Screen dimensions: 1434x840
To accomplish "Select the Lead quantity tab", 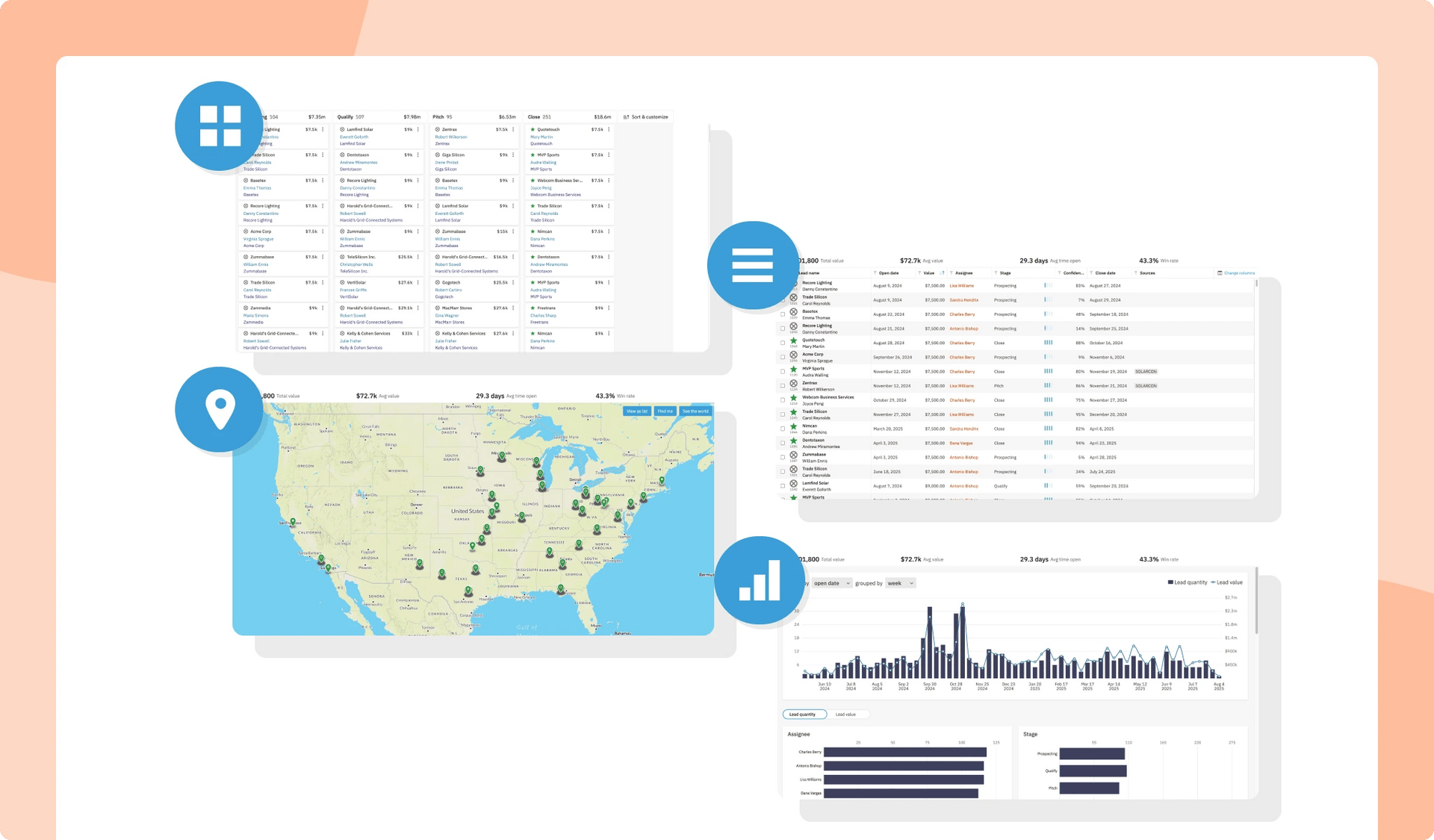I will coord(804,714).
